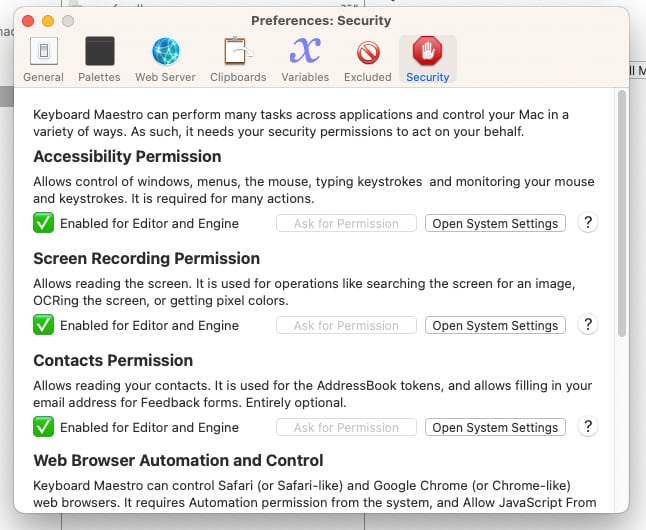This screenshot has height=530, width=646.
Task: Click the green checkmark for Accessibility Permission
Action: point(44,223)
